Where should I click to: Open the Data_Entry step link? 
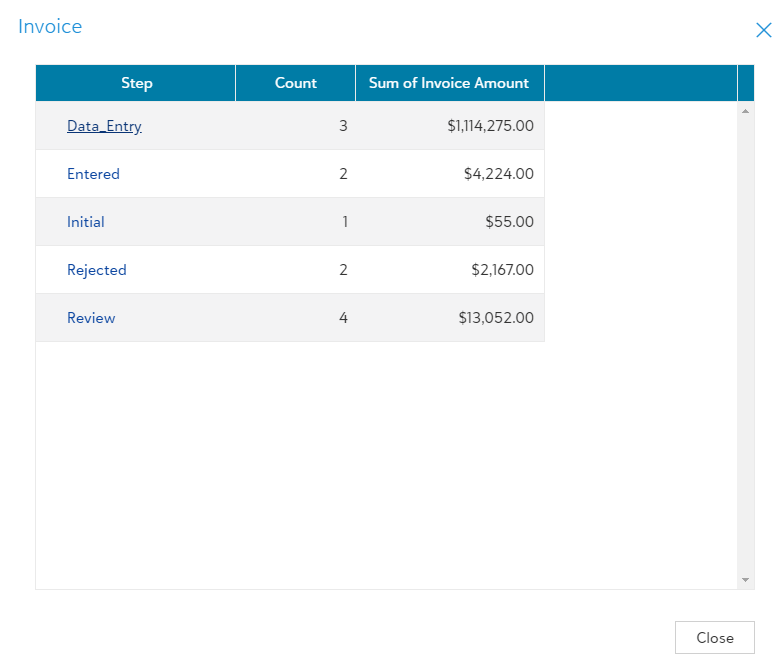(x=104, y=126)
